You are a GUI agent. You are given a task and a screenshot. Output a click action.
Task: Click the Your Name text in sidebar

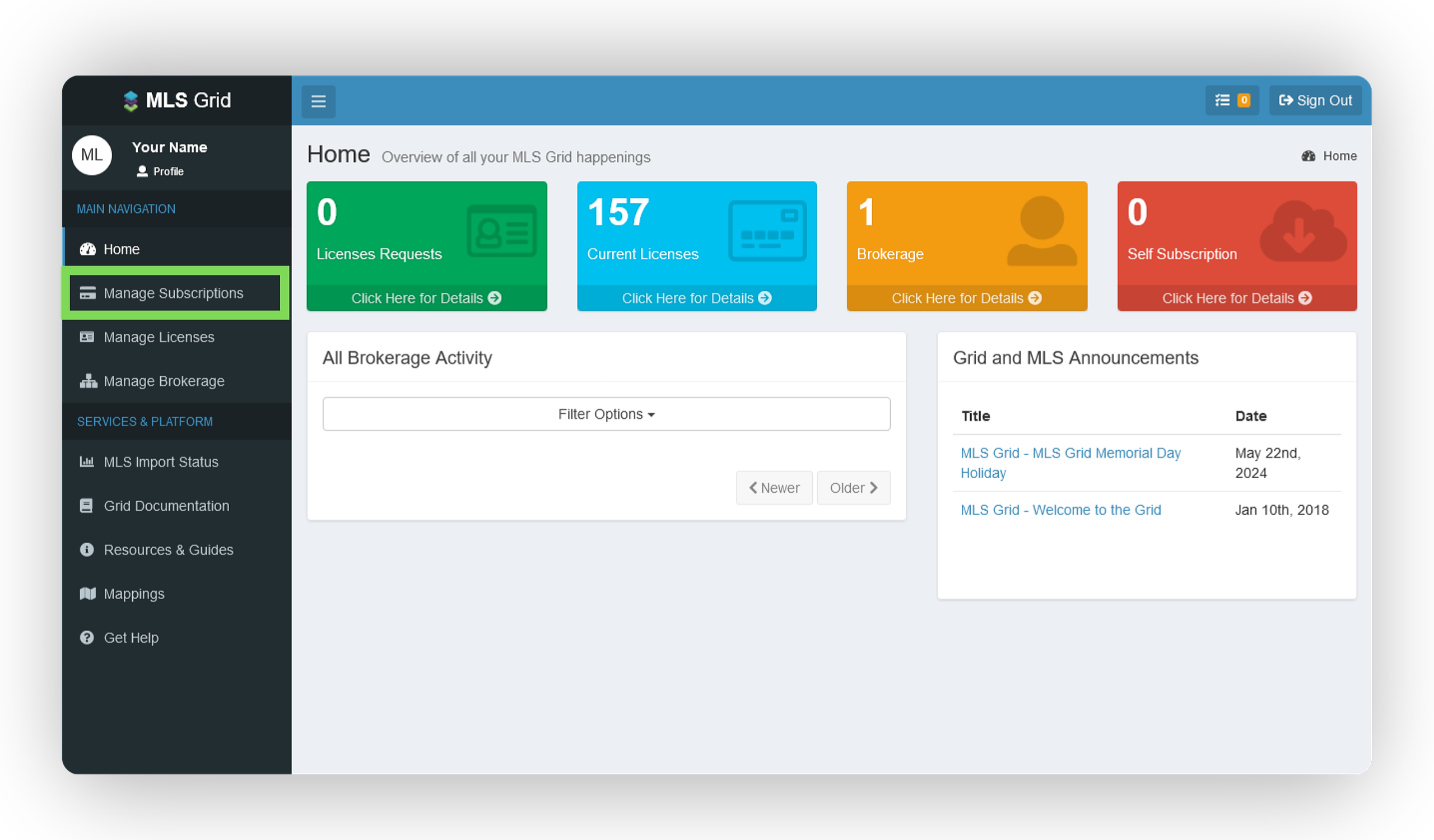tap(170, 147)
